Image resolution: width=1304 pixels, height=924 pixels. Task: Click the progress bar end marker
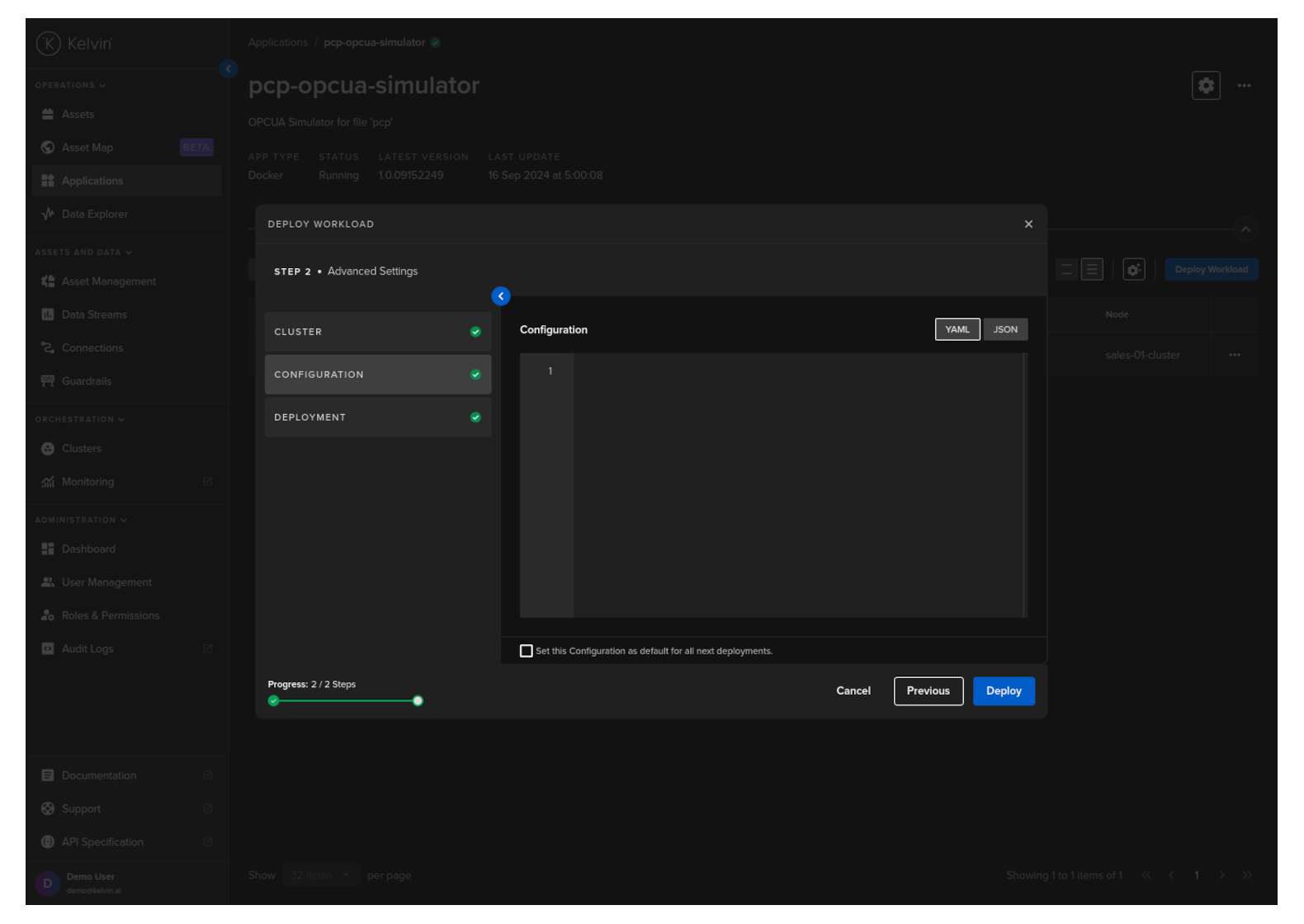tap(418, 701)
